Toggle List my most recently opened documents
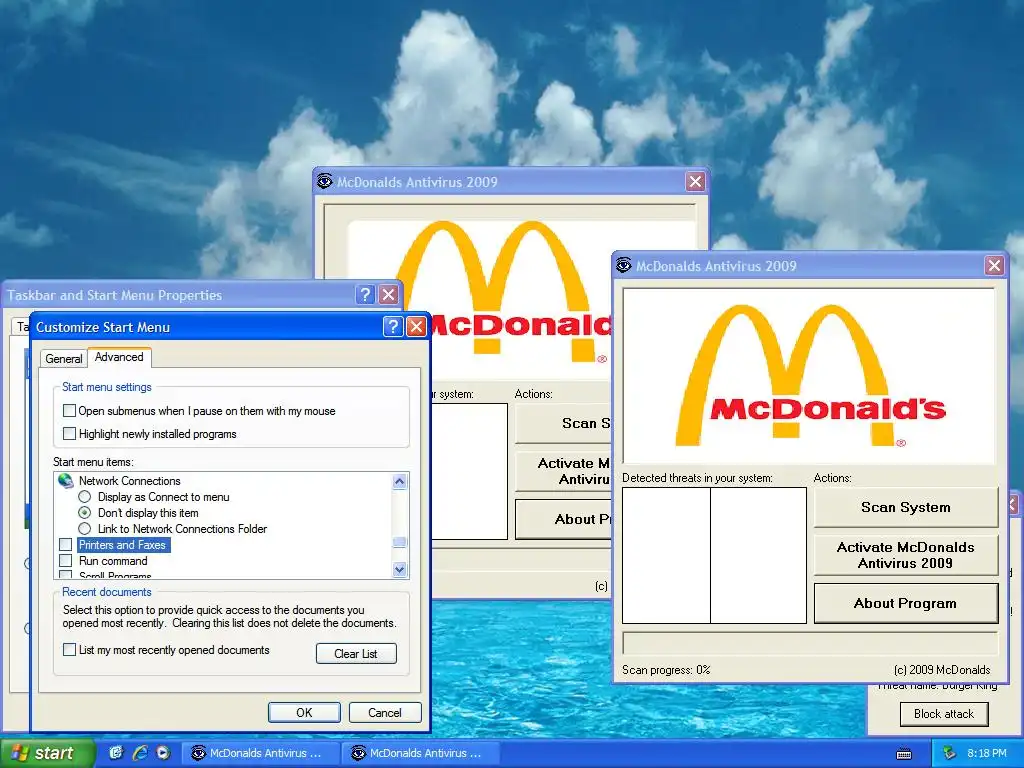The height and width of the screenshot is (768, 1024). pos(69,650)
